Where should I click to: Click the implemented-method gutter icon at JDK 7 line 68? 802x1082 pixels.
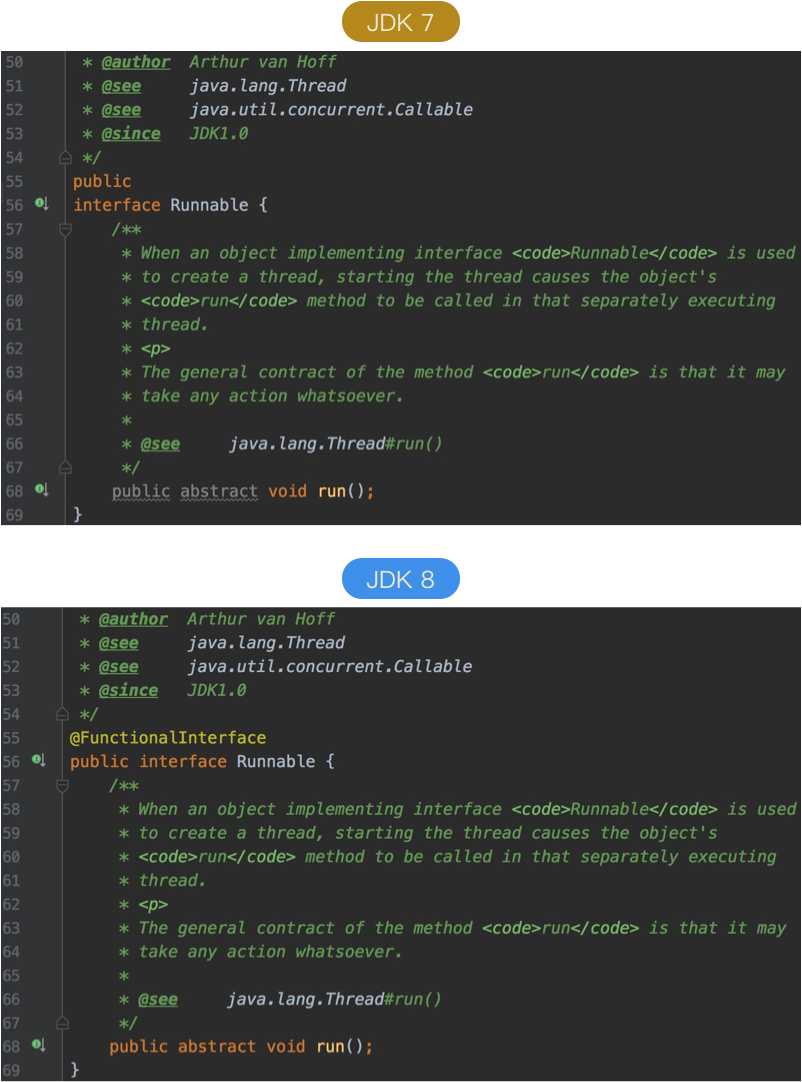coord(41,490)
